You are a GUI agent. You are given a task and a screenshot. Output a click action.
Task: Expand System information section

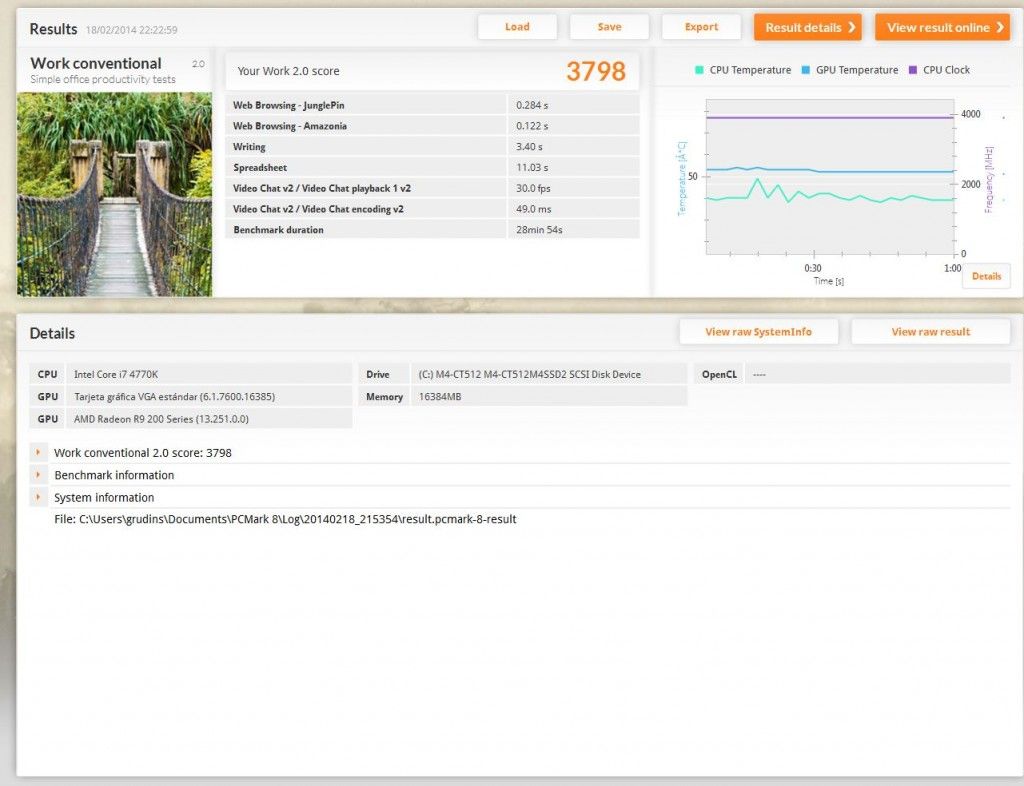pyautogui.click(x=39, y=497)
